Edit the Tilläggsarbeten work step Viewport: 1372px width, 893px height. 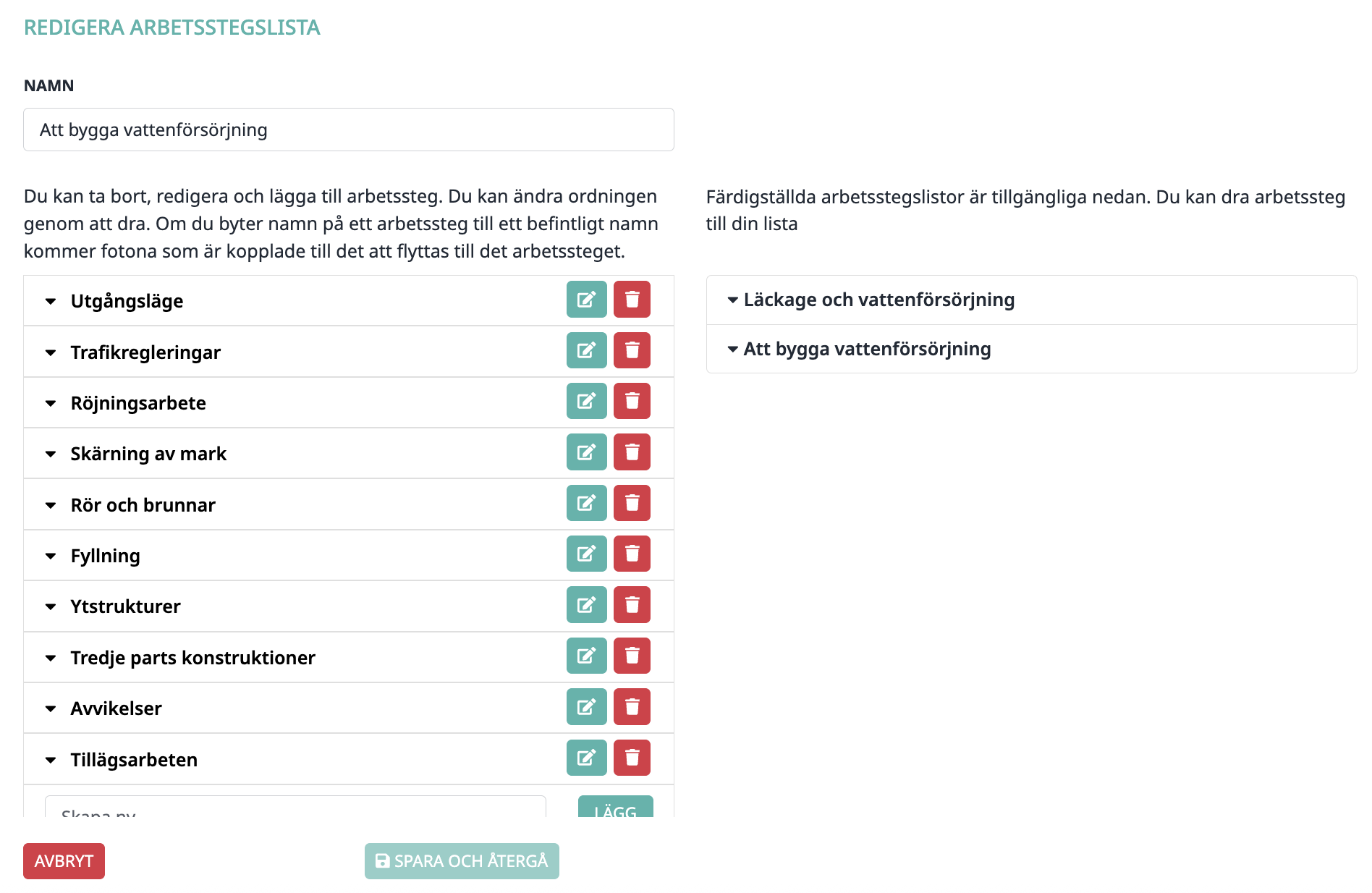click(586, 758)
